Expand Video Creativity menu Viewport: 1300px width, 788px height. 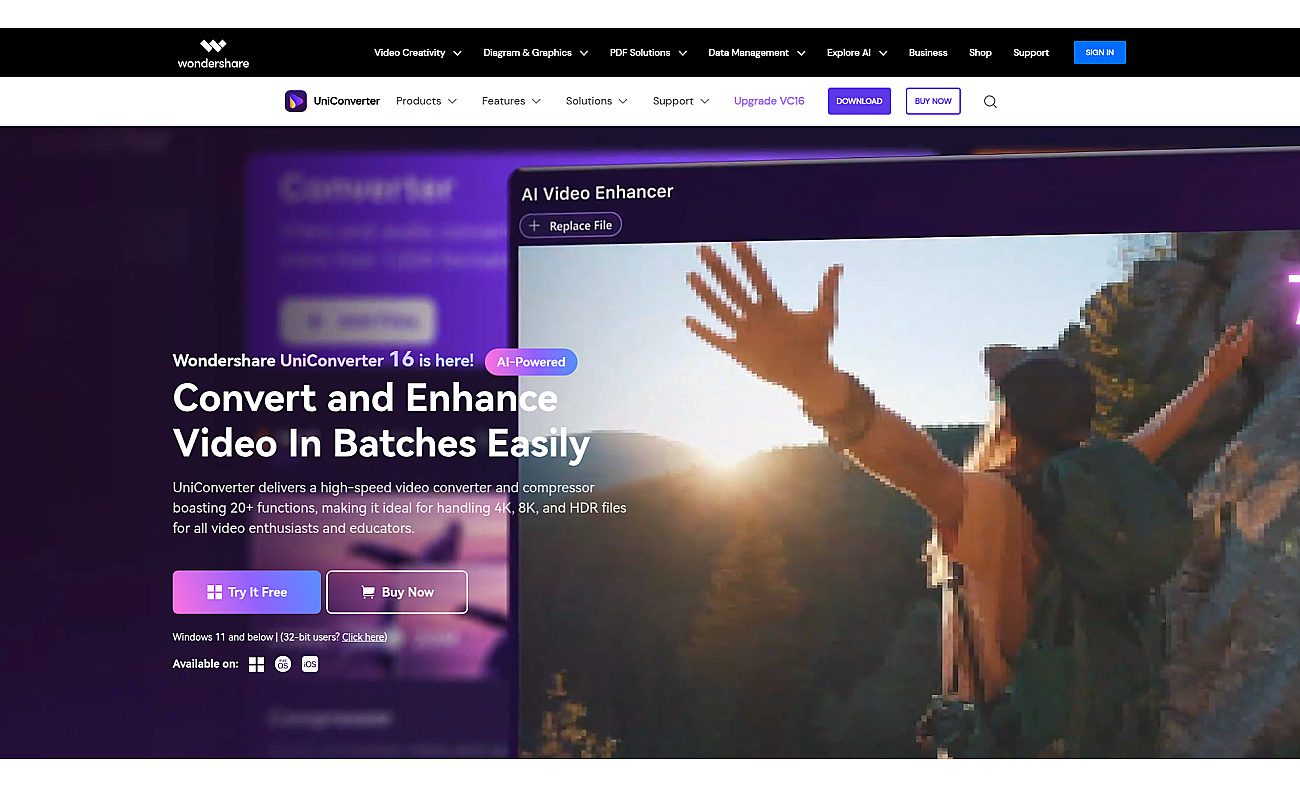418,53
